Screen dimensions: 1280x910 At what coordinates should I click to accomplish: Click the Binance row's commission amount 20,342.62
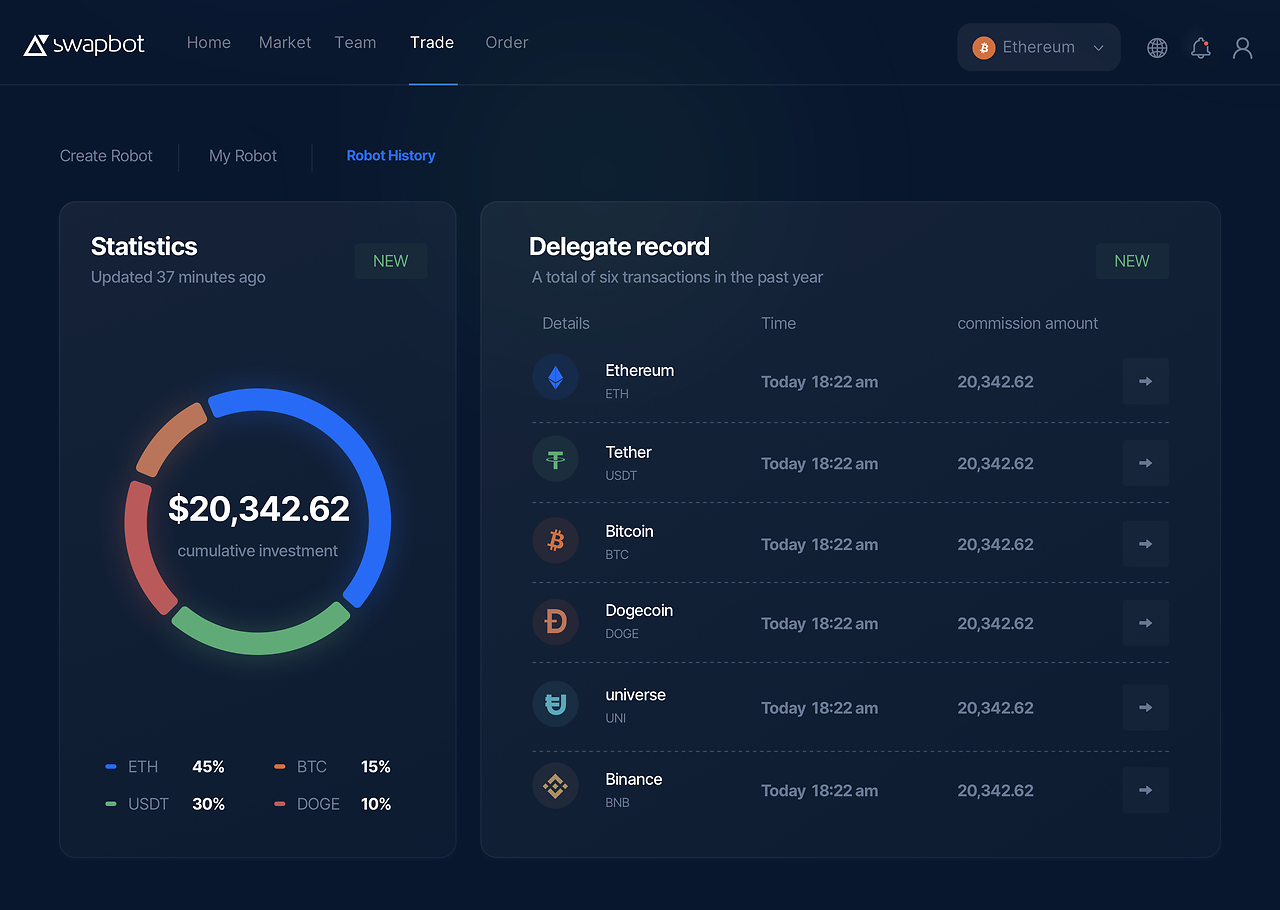click(x=995, y=790)
